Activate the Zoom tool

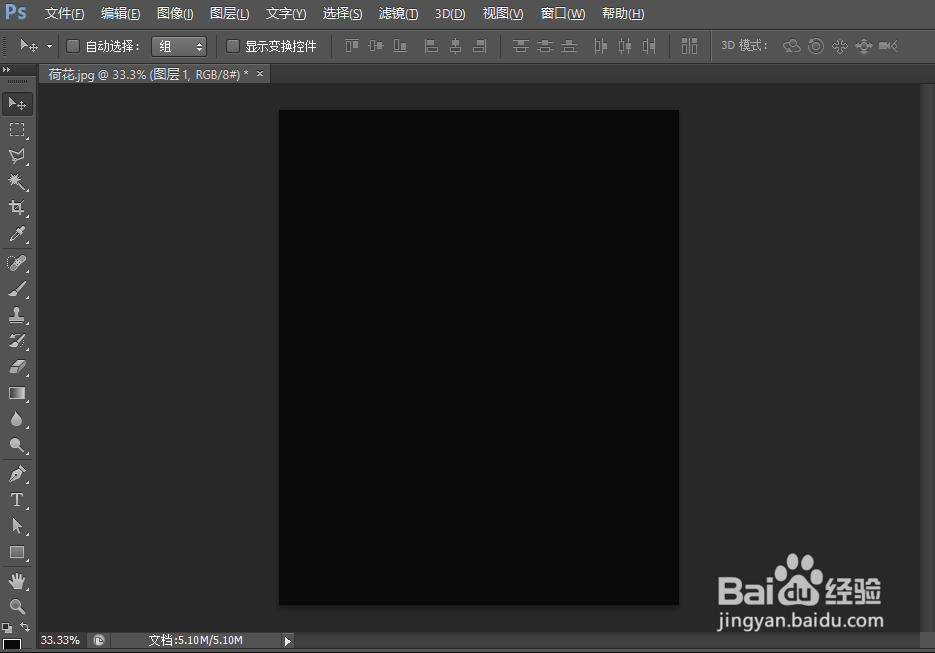(x=17, y=606)
